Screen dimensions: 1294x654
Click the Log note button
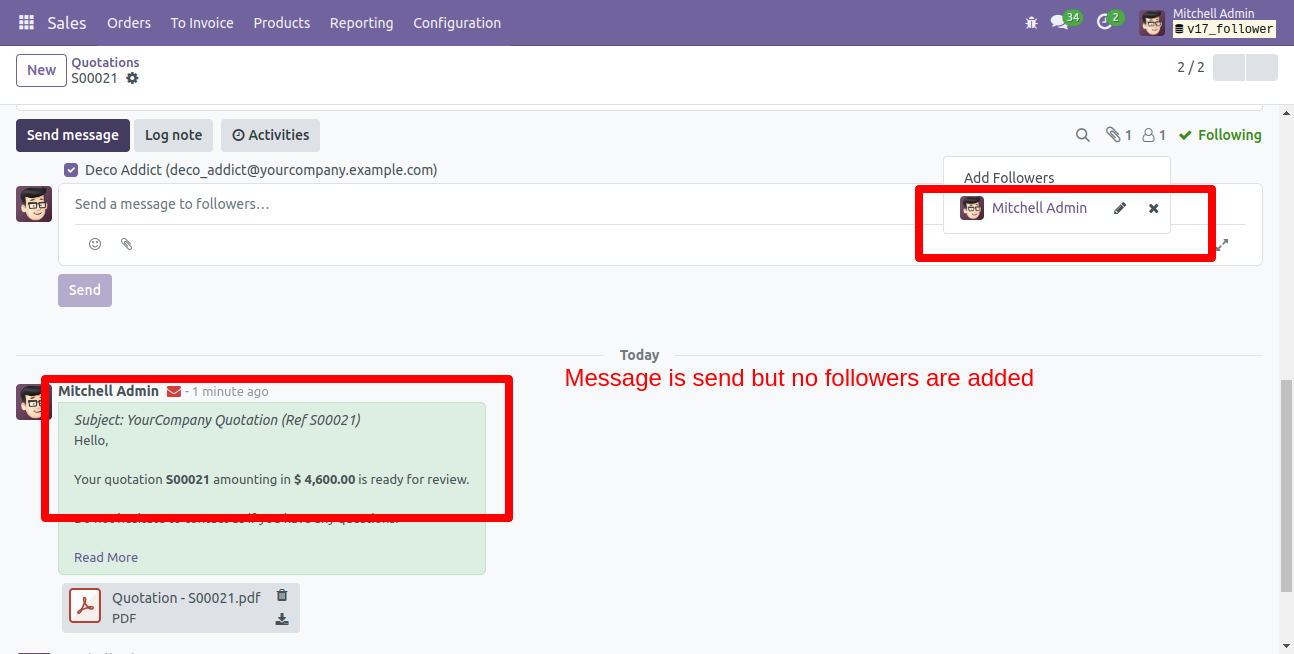(x=173, y=135)
